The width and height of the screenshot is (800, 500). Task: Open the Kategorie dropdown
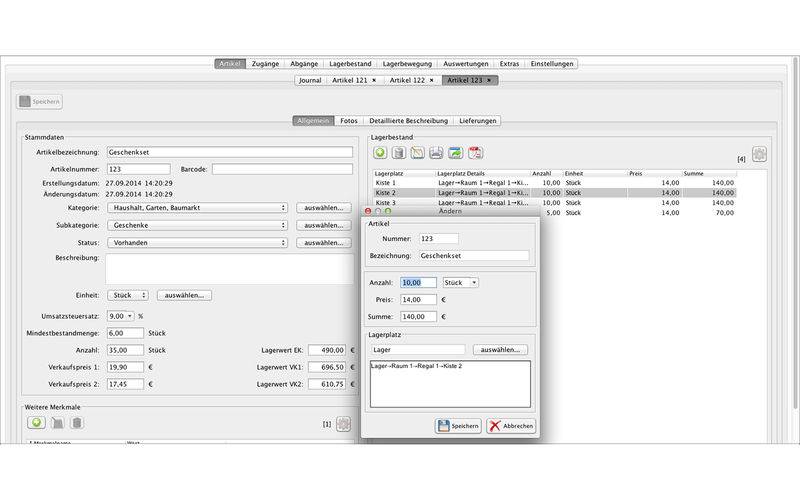coord(196,208)
